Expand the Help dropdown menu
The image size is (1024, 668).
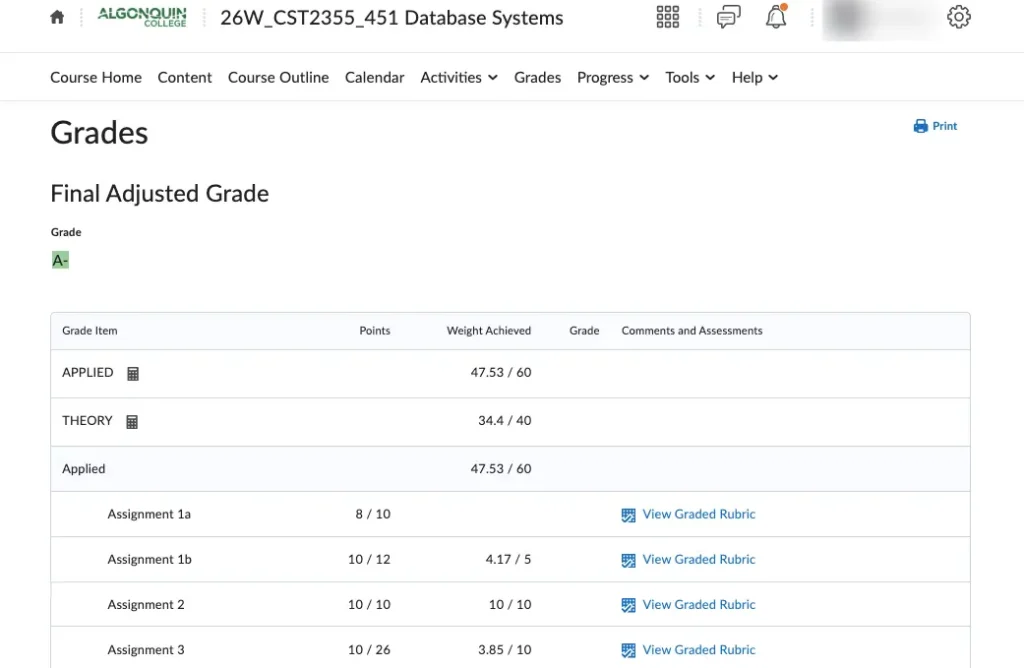pyautogui.click(x=754, y=77)
